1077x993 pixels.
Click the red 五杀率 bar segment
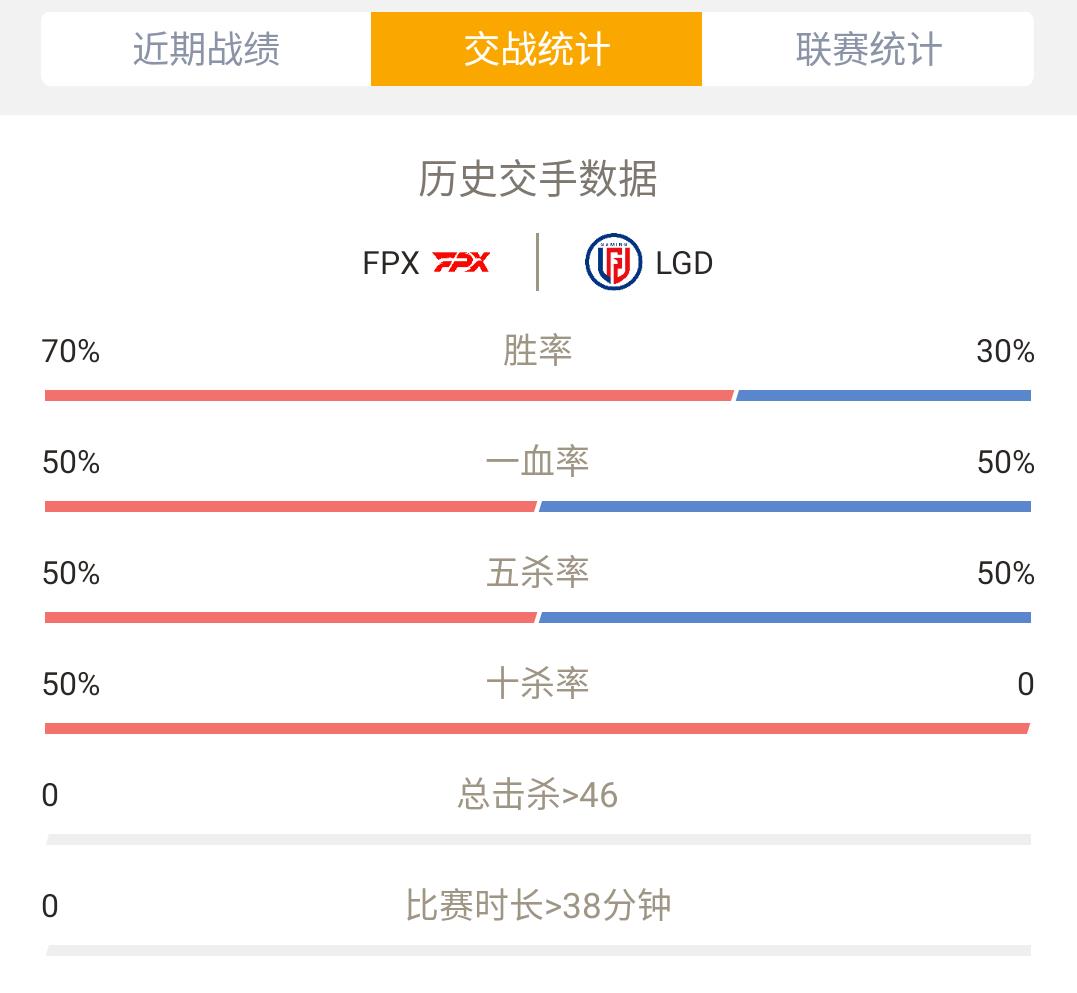click(x=291, y=618)
